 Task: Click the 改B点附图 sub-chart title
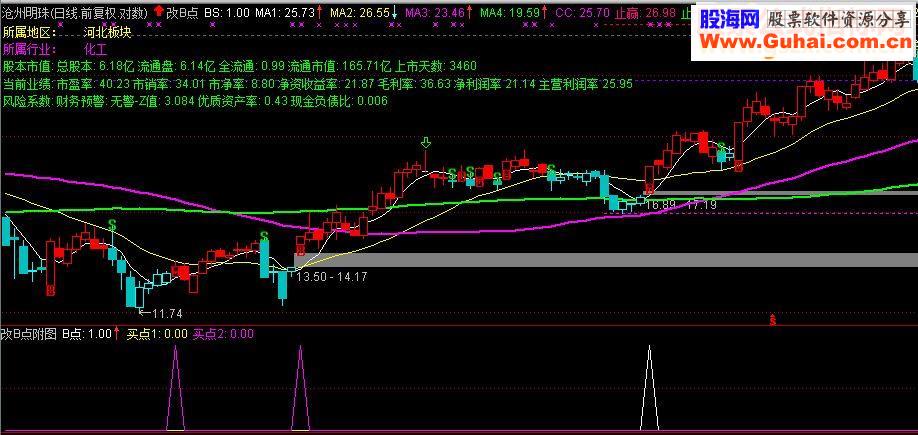point(29,334)
